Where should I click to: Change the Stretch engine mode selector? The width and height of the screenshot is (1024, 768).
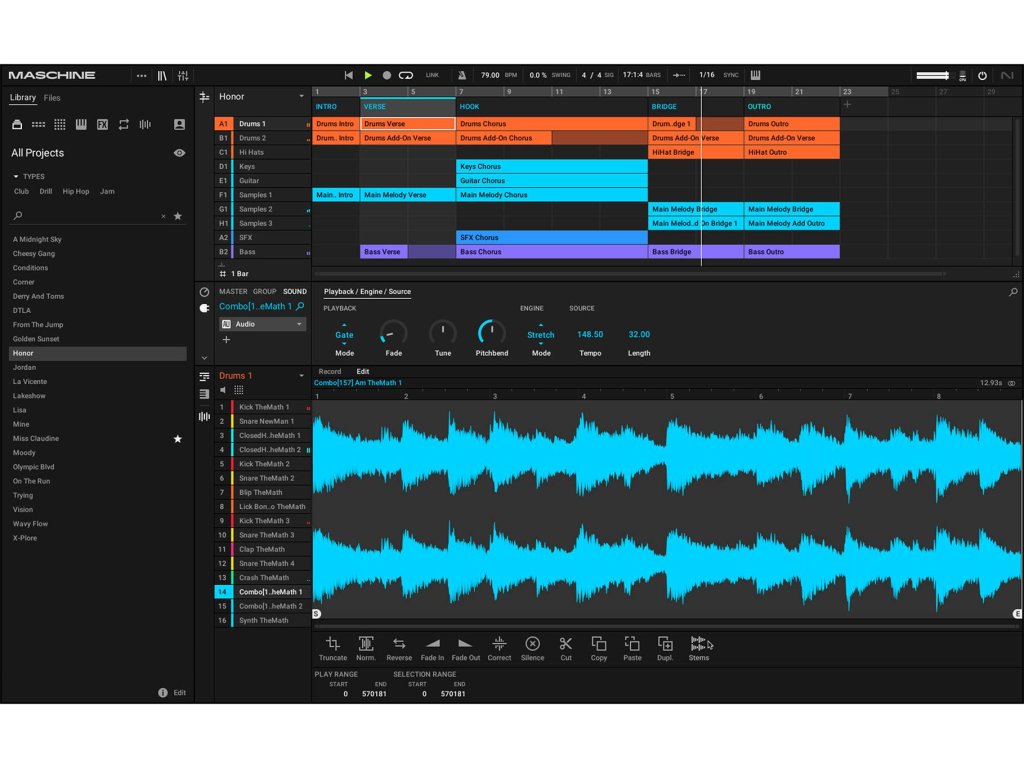click(x=541, y=334)
